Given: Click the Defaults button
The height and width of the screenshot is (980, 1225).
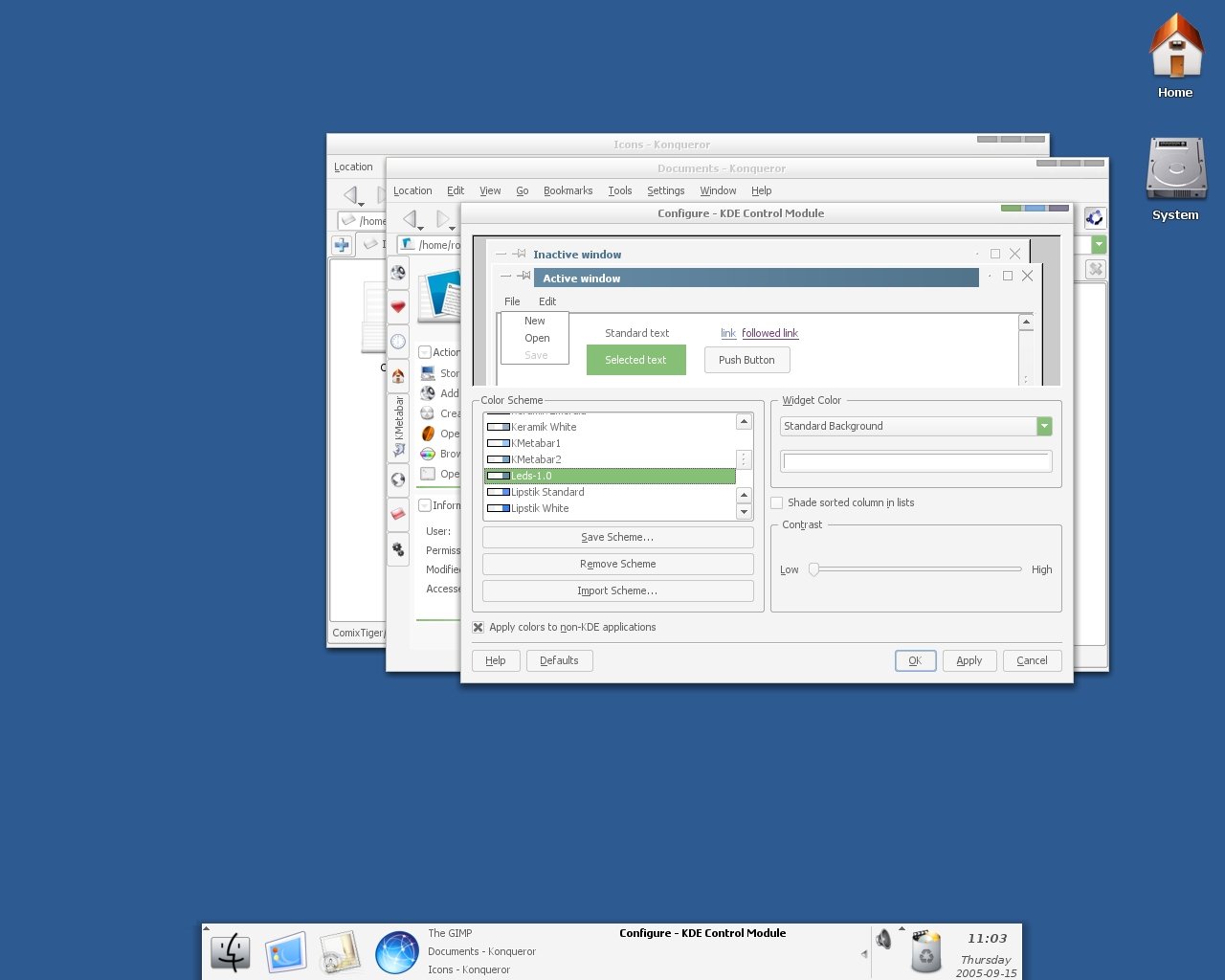Looking at the screenshot, I should tap(560, 660).
